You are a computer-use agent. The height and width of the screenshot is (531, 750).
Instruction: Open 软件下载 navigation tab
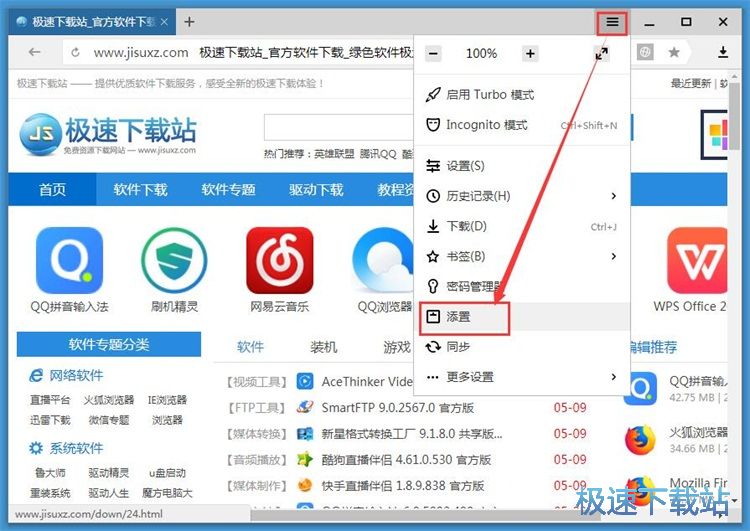(140, 189)
